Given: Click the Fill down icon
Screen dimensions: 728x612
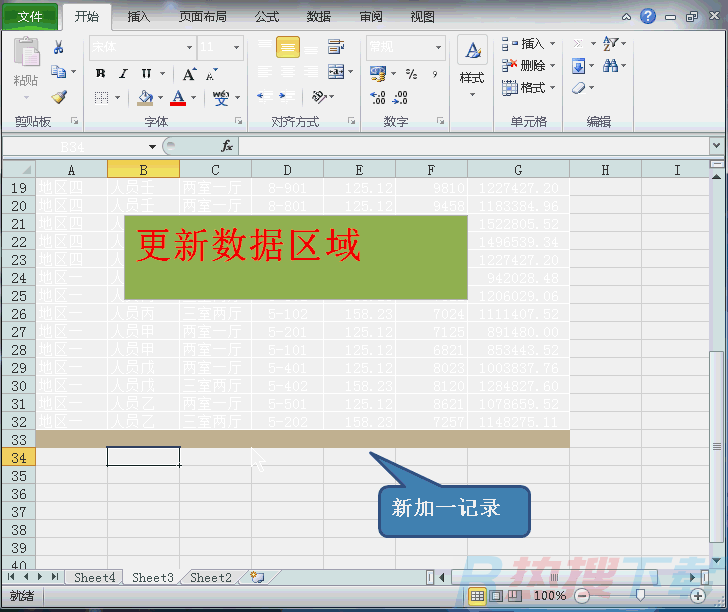Looking at the screenshot, I should (578, 66).
